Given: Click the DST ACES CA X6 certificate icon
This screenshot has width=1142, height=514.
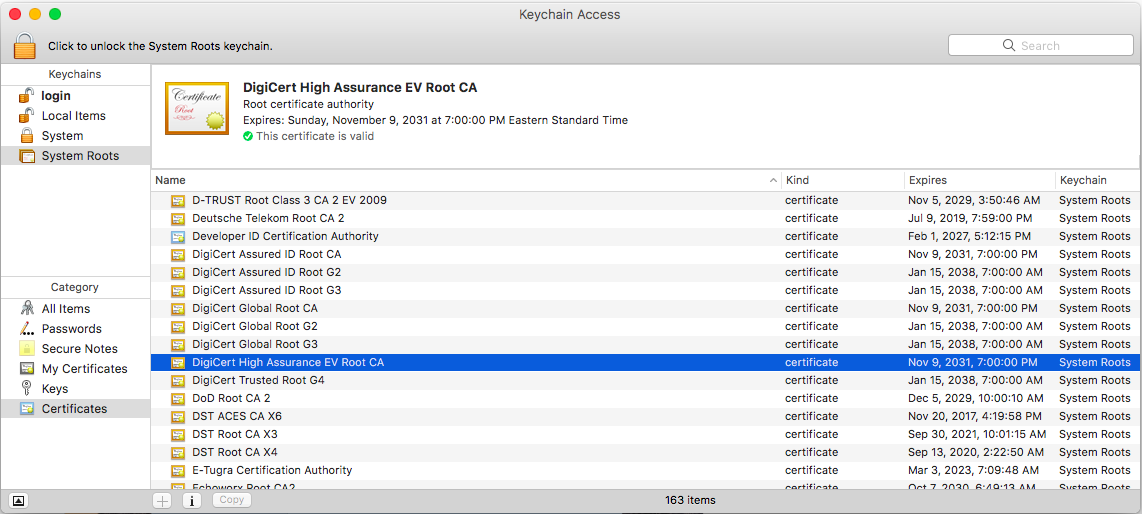Looking at the screenshot, I should tap(178, 416).
